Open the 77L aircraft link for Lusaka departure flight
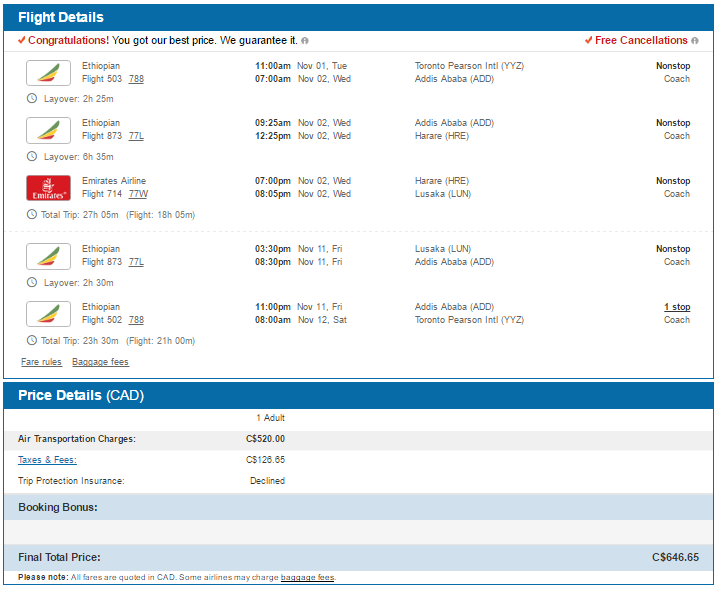This screenshot has width=719, height=590. tap(136, 262)
